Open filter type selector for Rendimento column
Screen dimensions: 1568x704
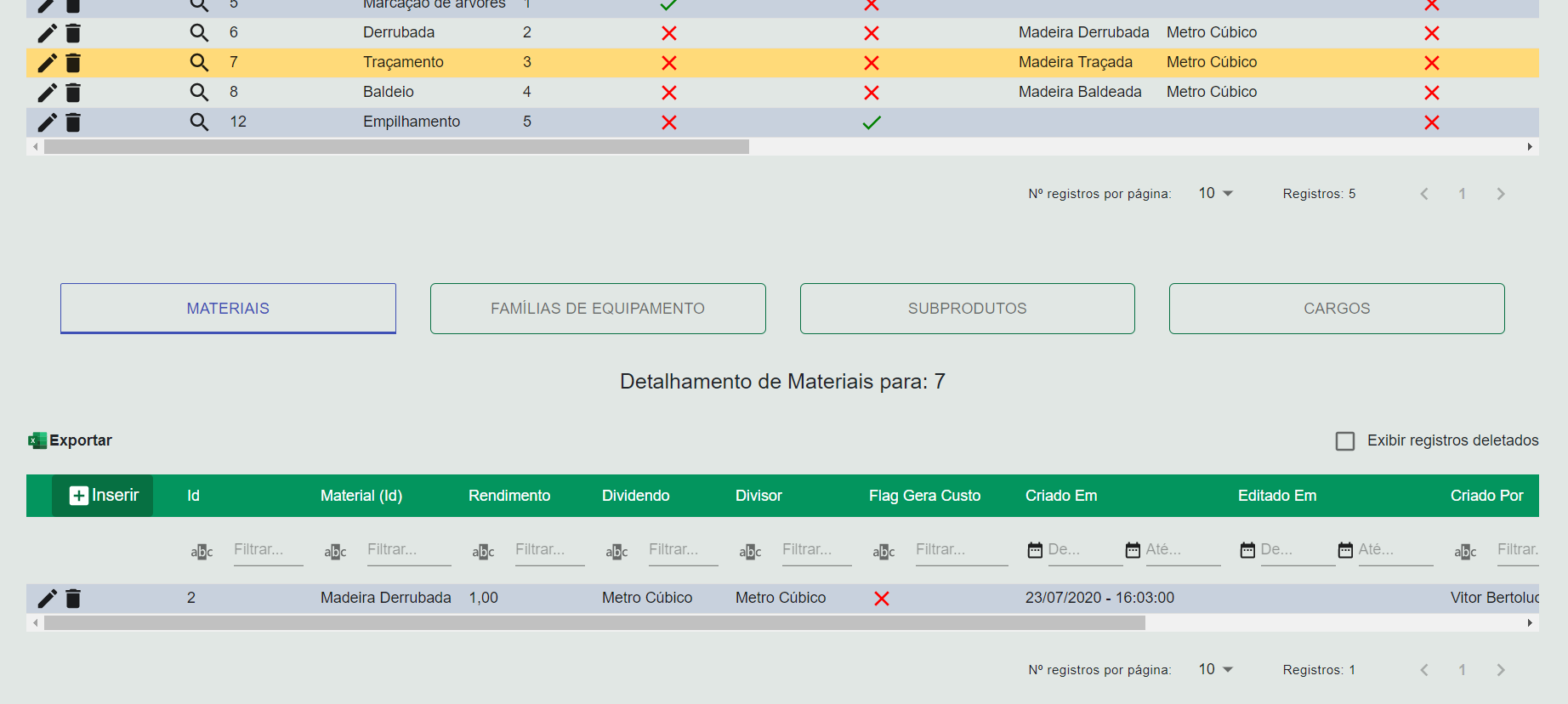pyautogui.click(x=483, y=552)
